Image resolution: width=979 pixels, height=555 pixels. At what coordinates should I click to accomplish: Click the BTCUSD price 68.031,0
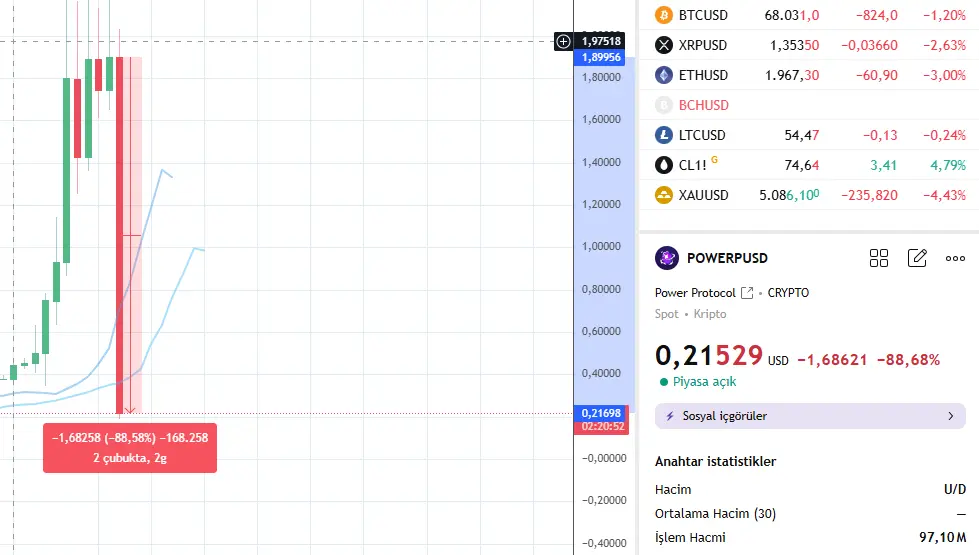tap(792, 15)
